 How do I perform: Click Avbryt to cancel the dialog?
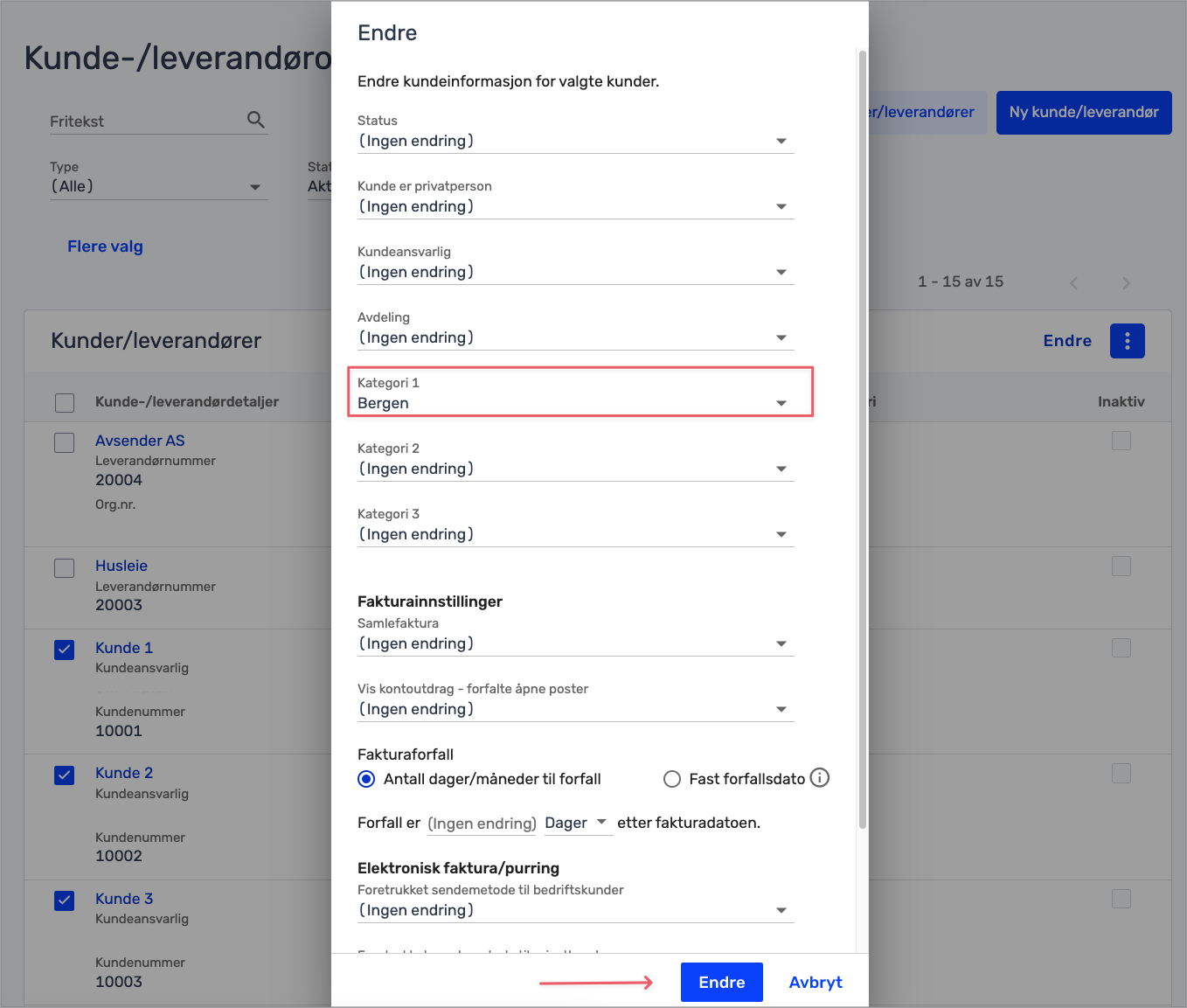815,982
